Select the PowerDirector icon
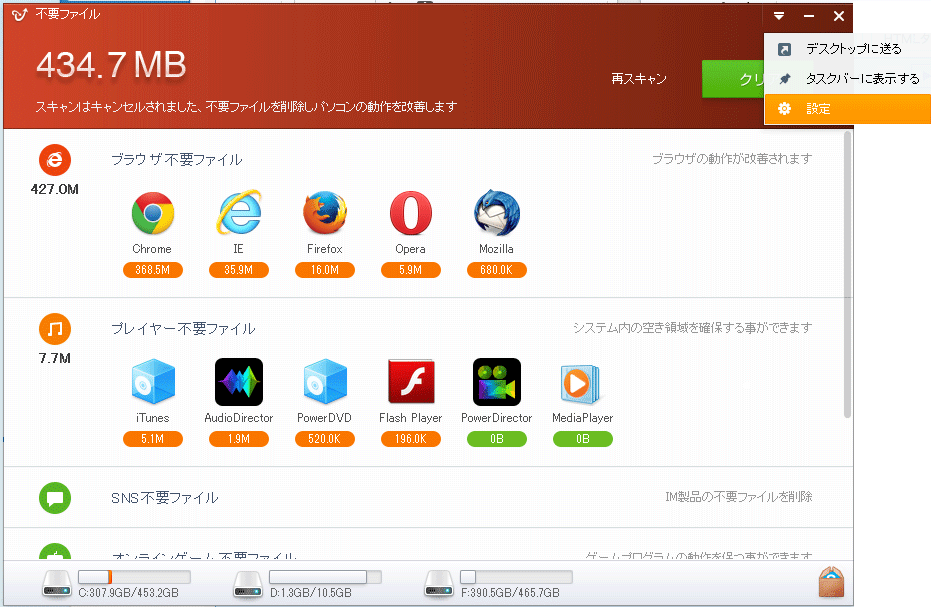This screenshot has width=931, height=607. click(497, 382)
